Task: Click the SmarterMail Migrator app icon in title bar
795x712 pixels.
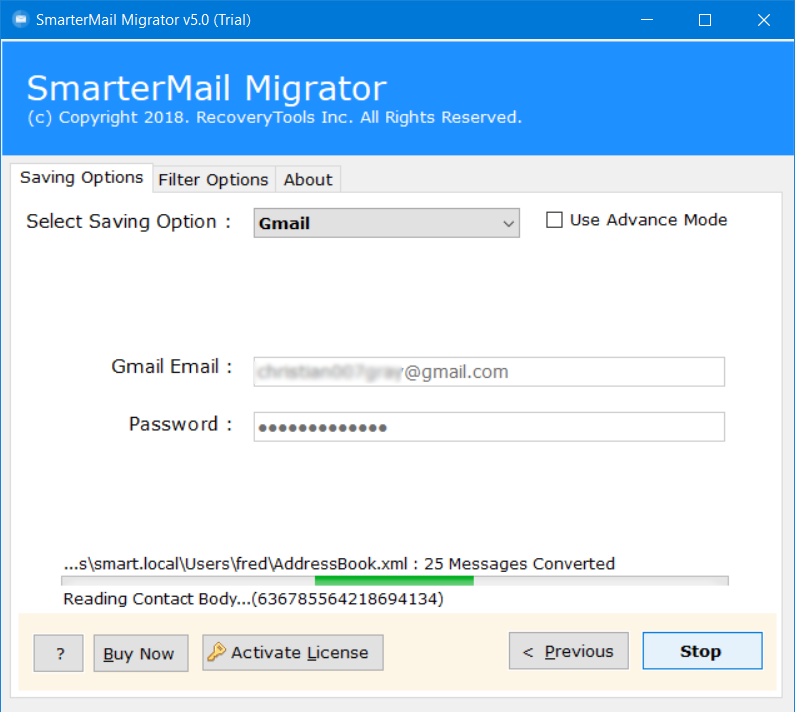Action: pyautogui.click(x=20, y=19)
